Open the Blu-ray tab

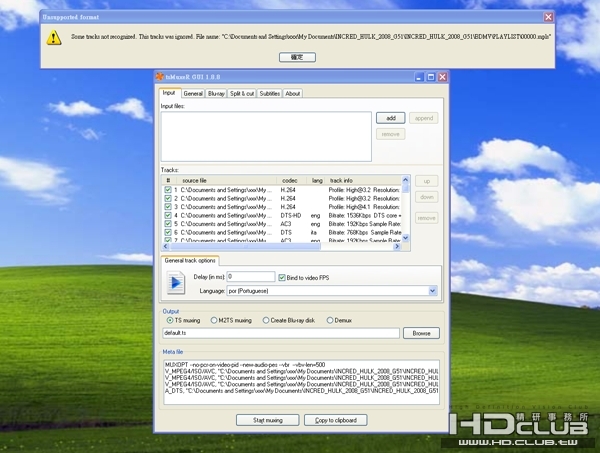(x=216, y=93)
